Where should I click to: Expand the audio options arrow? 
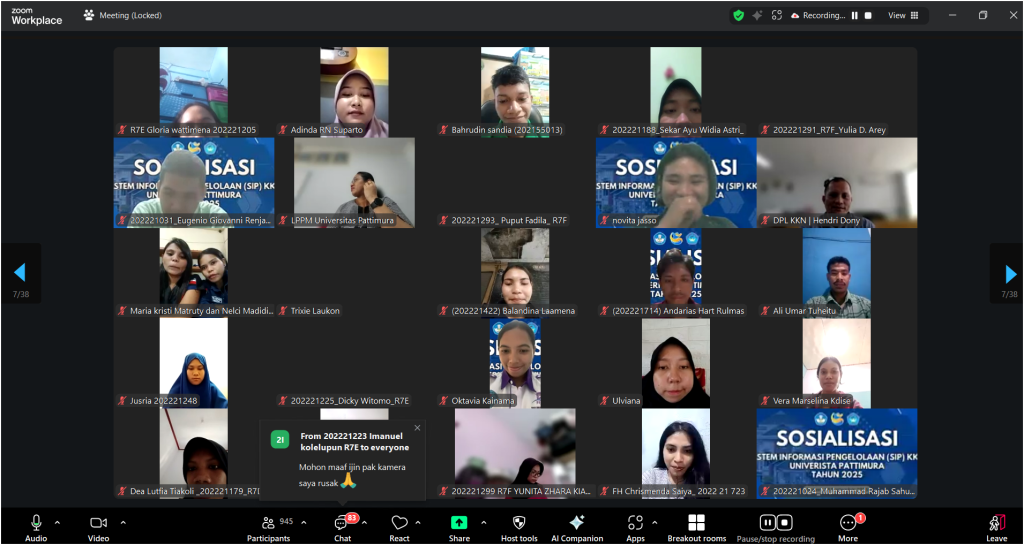[x=57, y=522]
